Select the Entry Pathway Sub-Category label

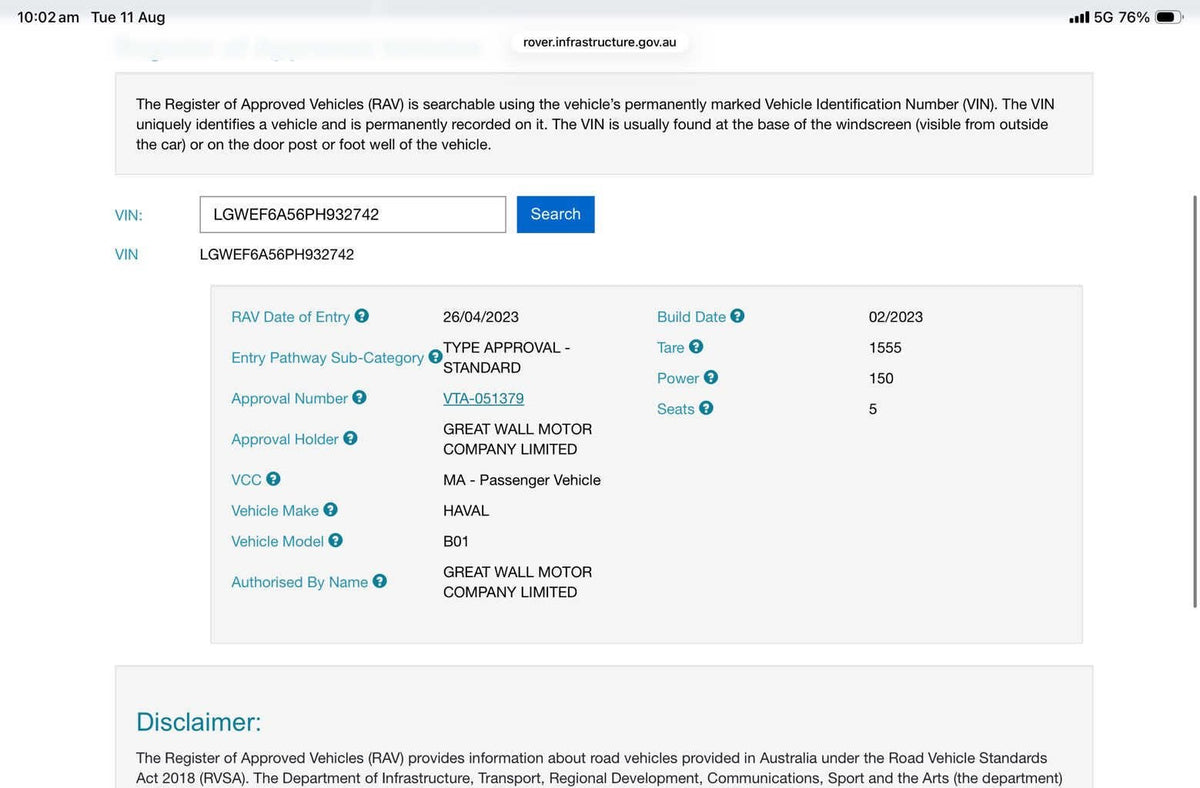pos(327,358)
